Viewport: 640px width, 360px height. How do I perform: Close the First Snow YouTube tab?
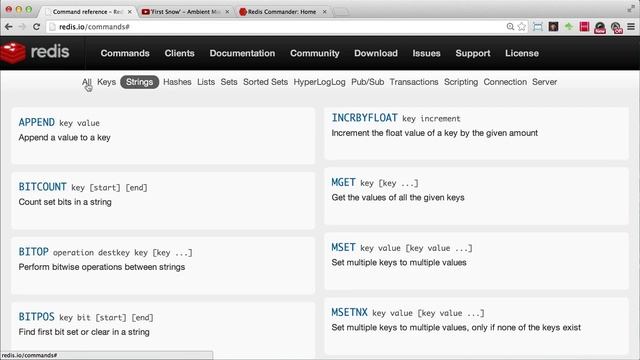coord(227,12)
